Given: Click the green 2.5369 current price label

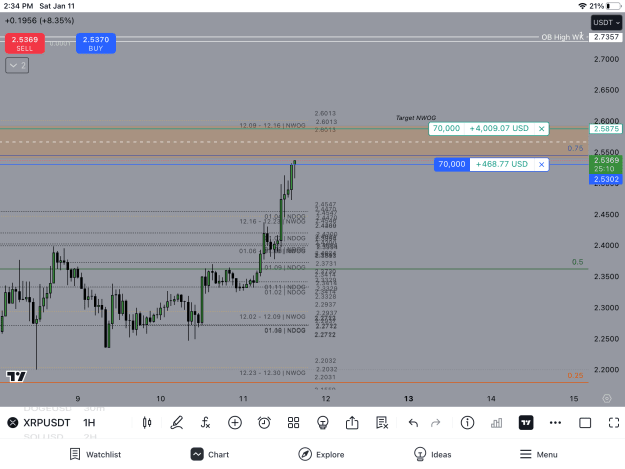Looking at the screenshot, I should [606, 164].
